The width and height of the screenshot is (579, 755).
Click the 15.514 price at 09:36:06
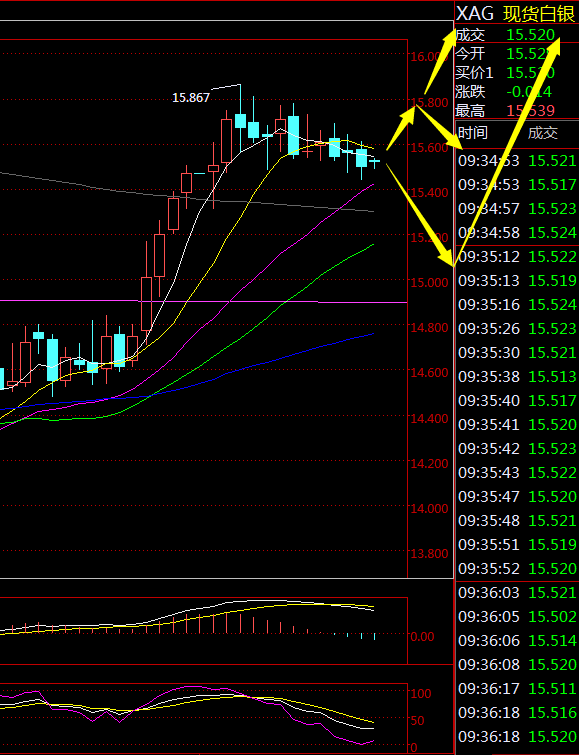click(553, 641)
